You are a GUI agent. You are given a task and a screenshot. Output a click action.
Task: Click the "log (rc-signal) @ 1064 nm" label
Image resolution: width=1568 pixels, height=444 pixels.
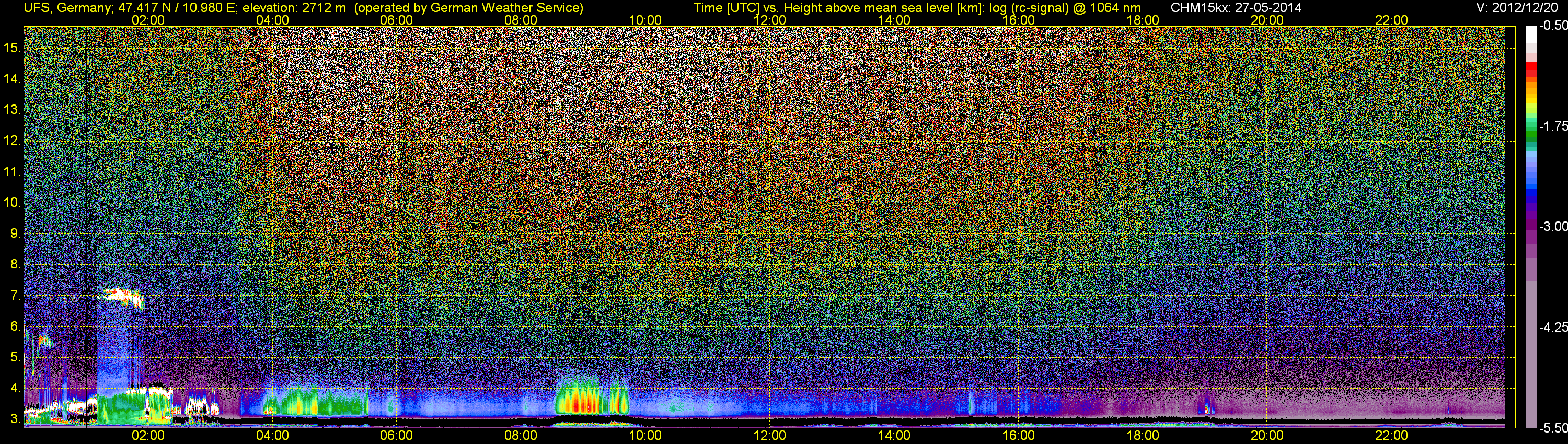1065,8
